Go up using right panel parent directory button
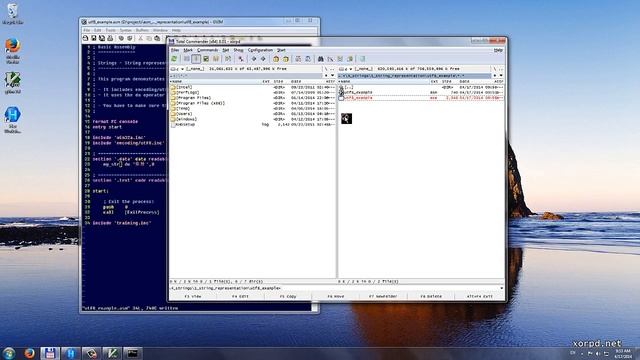 coord(501,69)
